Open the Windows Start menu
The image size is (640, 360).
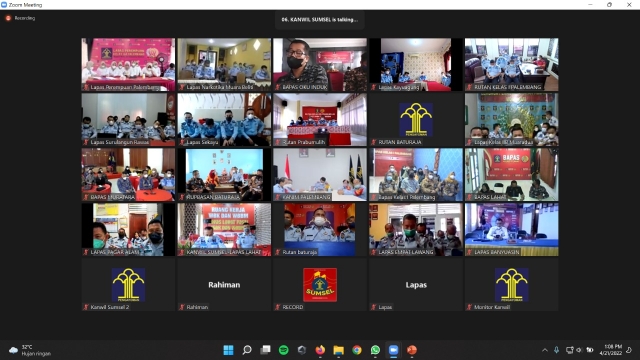tap(229, 350)
